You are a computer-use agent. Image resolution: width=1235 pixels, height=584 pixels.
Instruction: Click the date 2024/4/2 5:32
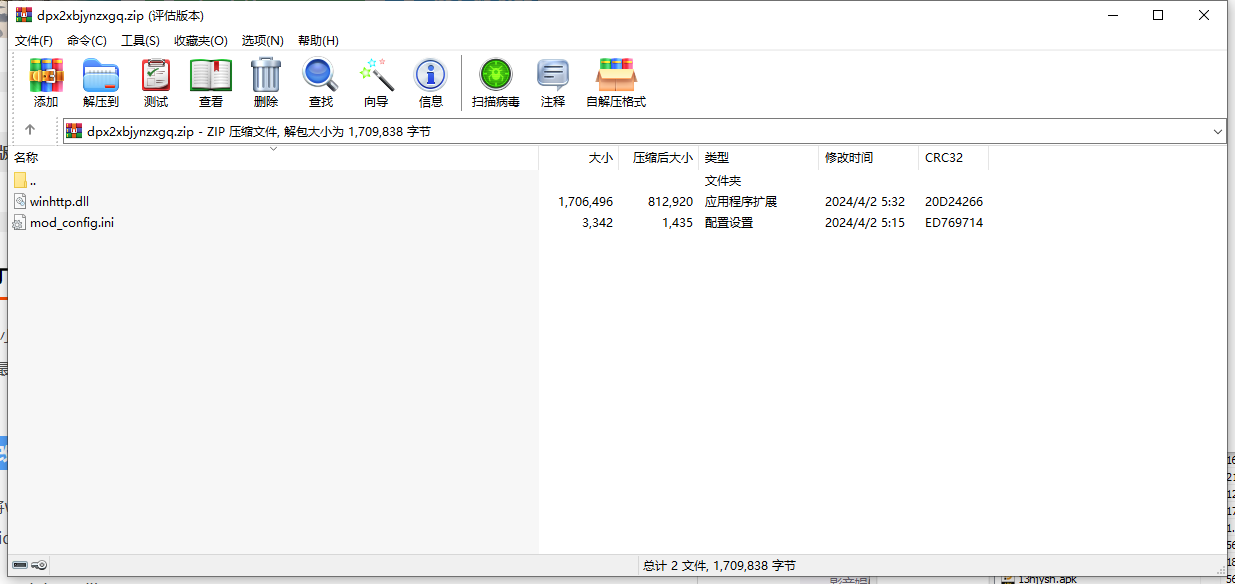865,201
